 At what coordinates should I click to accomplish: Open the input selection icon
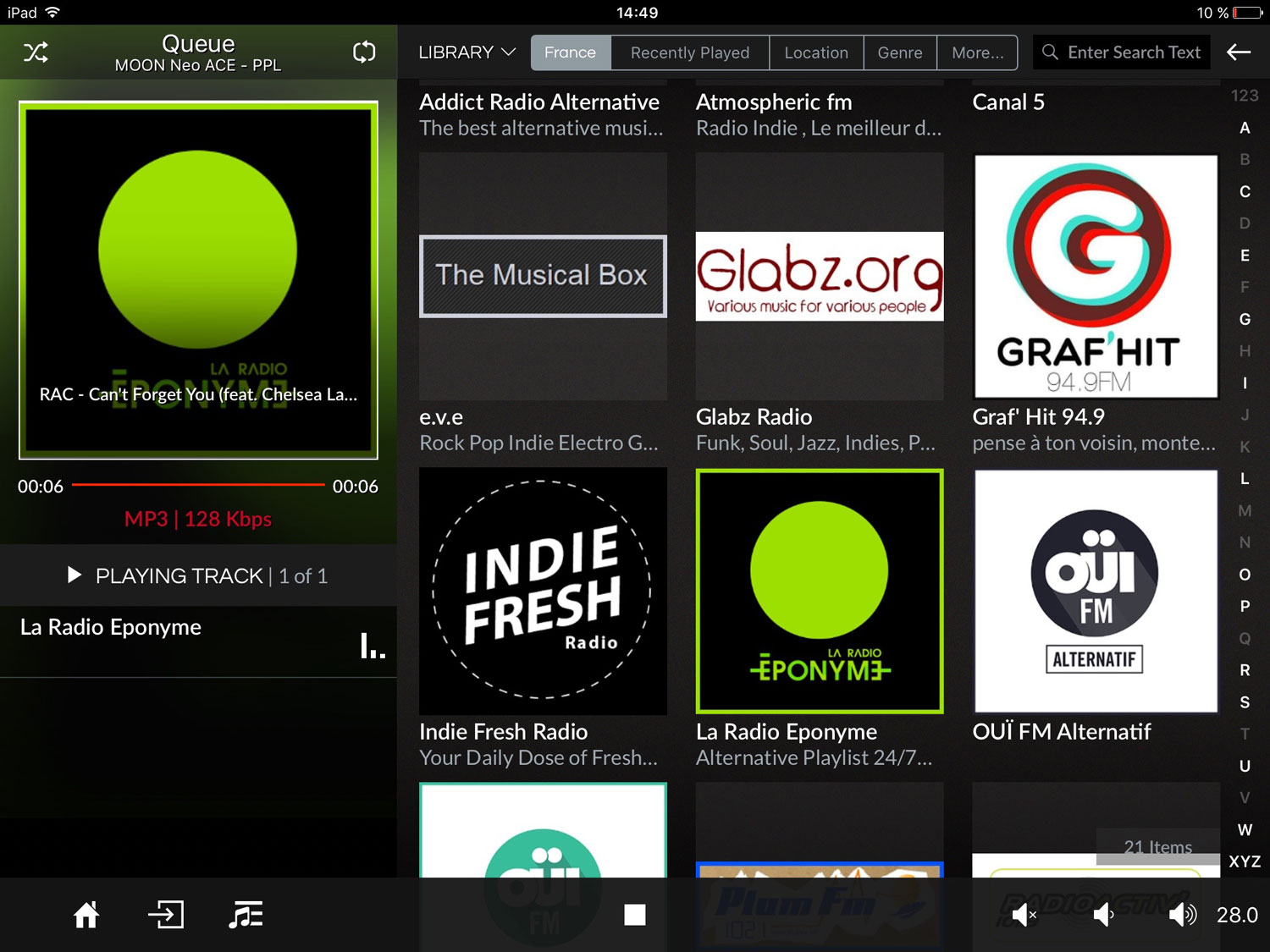166,915
